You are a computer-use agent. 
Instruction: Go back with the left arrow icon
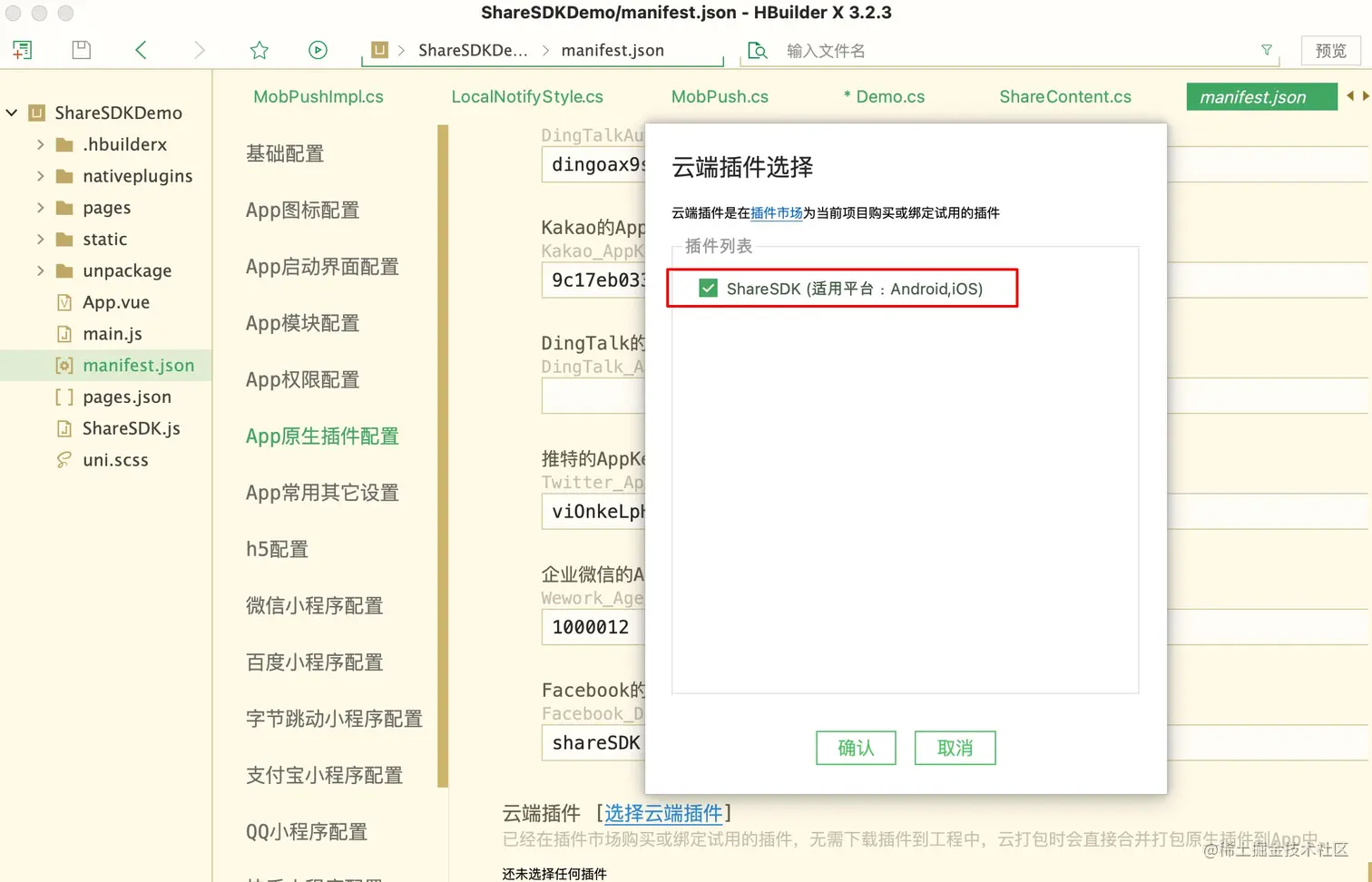(141, 50)
